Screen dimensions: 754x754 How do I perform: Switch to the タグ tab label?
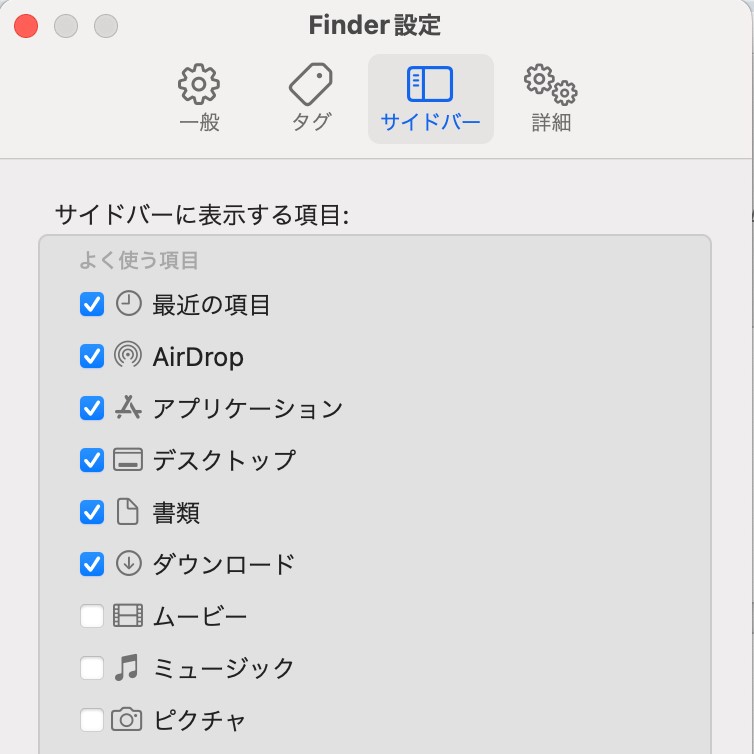[x=311, y=122]
